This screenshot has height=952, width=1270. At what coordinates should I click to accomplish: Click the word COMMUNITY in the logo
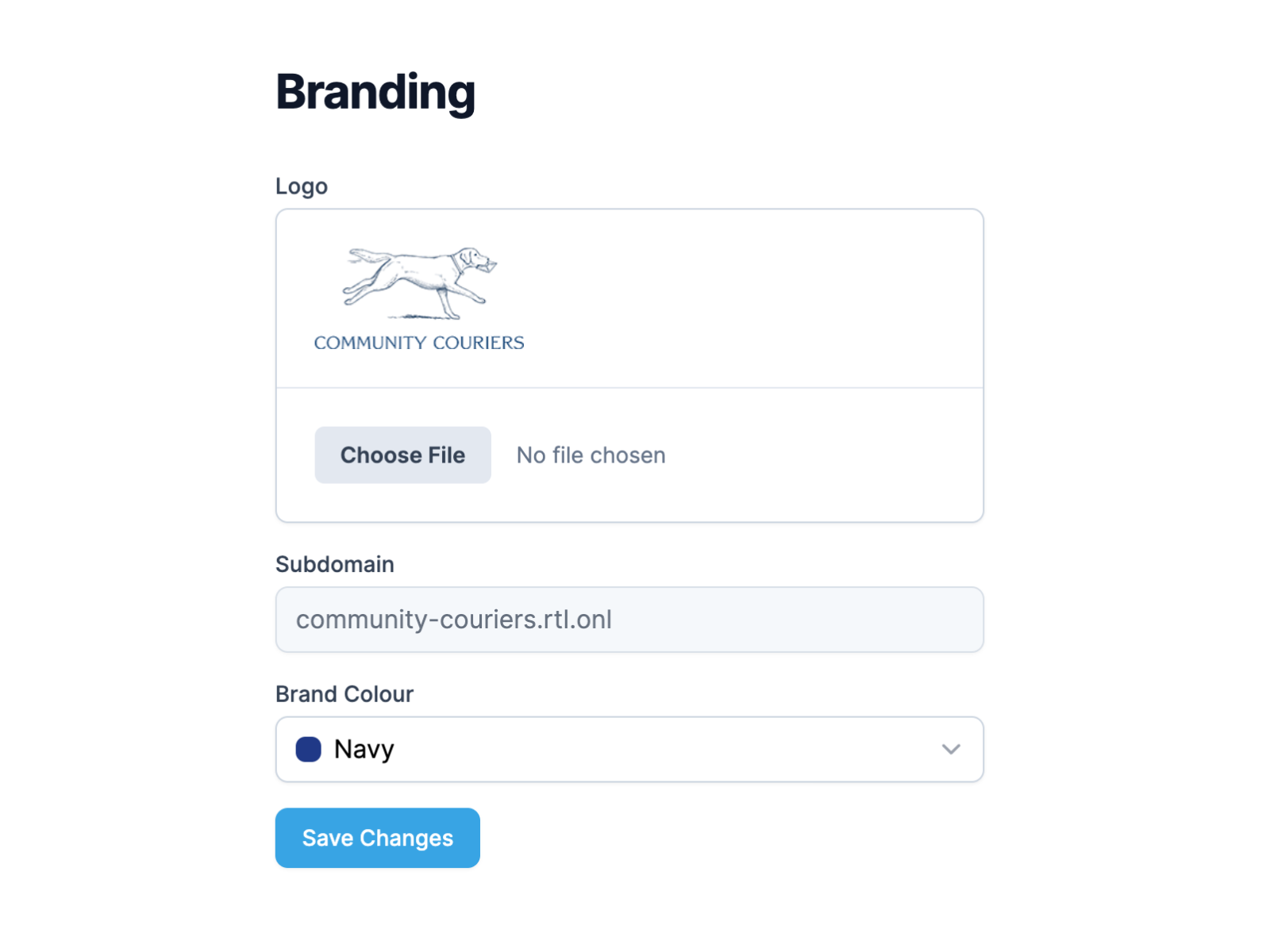pos(369,343)
